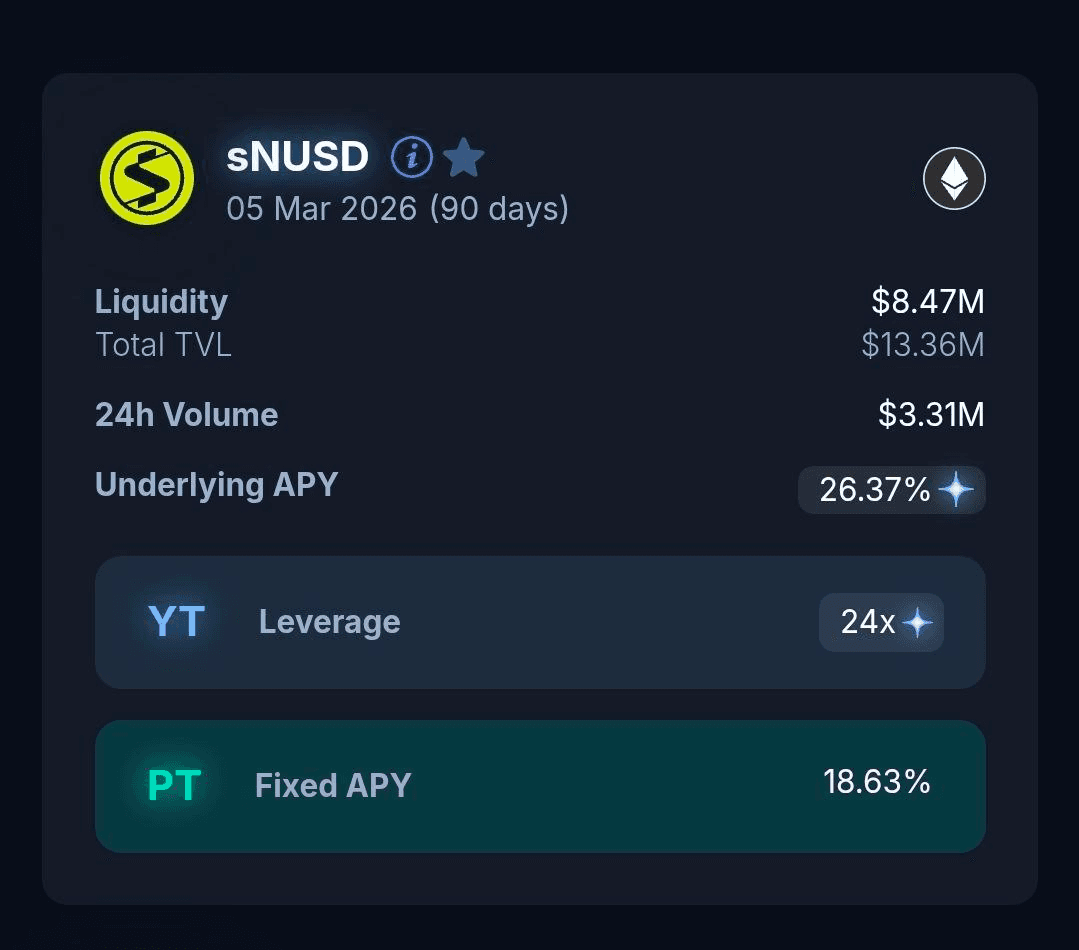
Task: Click the sparkle icon beside 26.37%
Action: tap(957, 490)
